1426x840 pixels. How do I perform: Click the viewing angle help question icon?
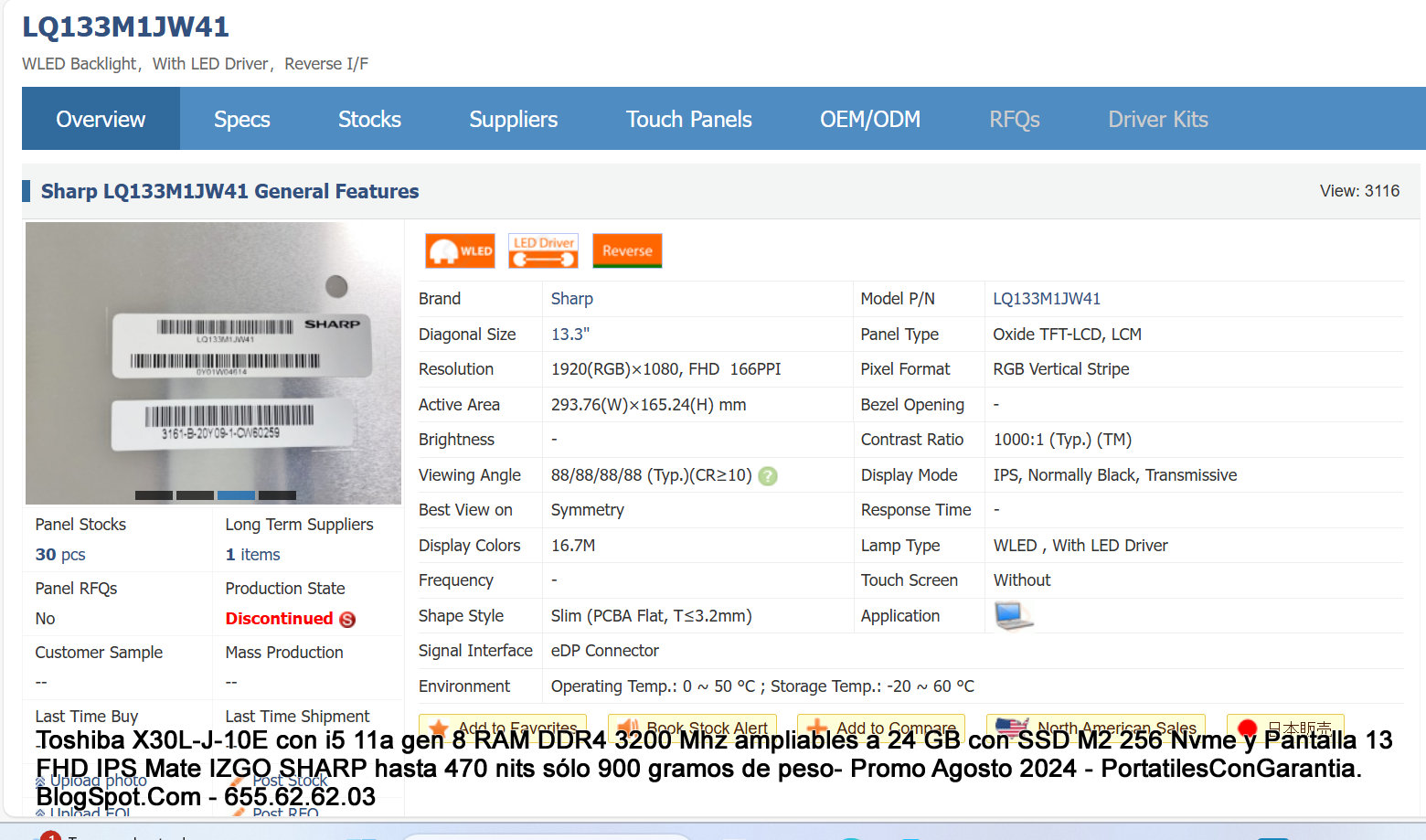click(x=768, y=476)
